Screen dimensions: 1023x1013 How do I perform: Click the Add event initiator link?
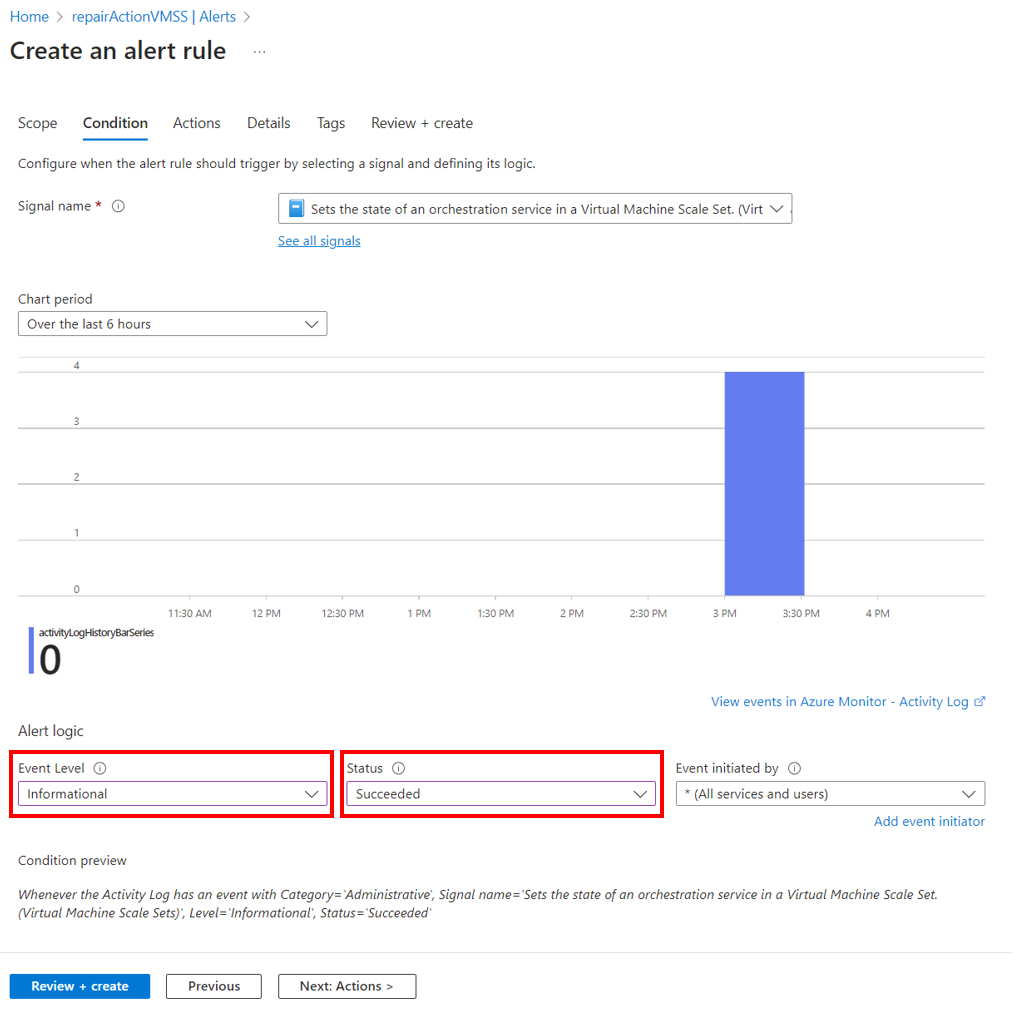[929, 821]
